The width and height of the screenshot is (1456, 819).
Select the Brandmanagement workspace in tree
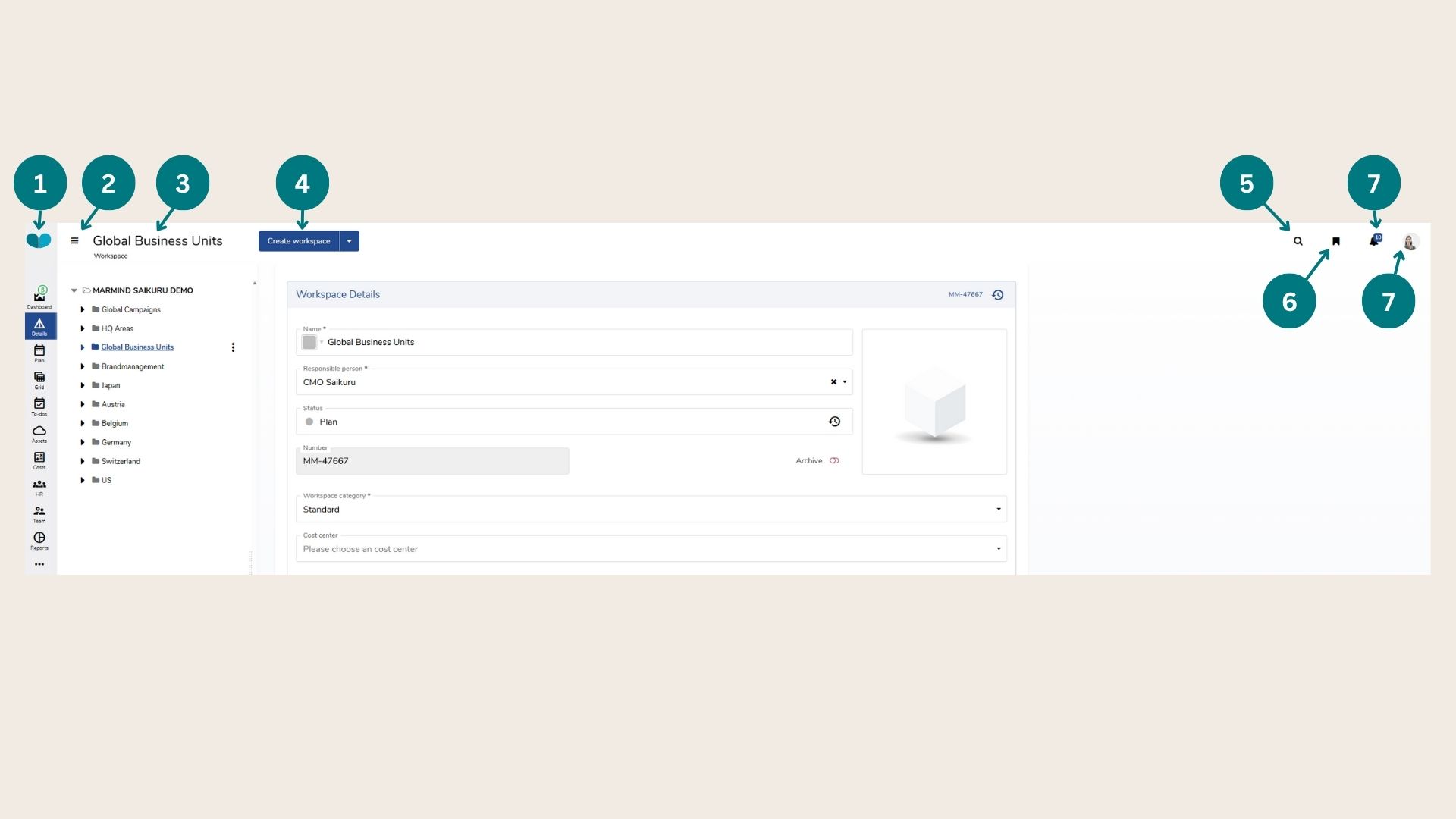click(x=133, y=366)
